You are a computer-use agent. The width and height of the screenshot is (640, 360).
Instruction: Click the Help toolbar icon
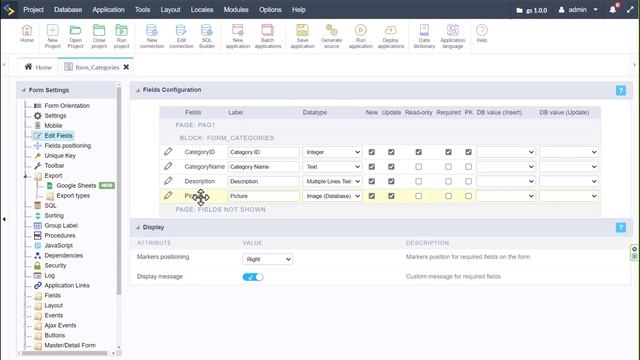point(482,33)
